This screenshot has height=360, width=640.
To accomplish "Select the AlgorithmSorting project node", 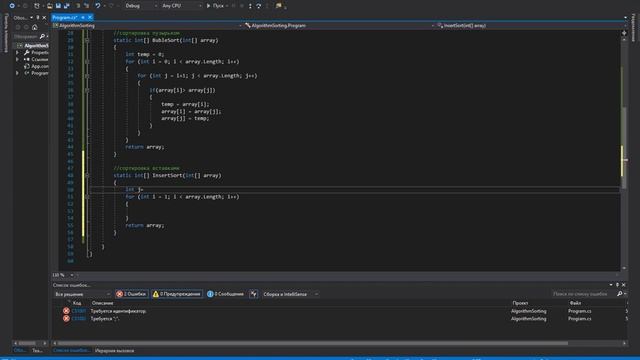I will (x=36, y=46).
